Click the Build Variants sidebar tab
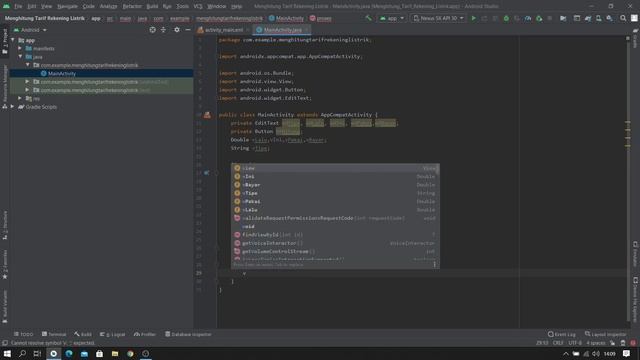640x360 pixels. [x=5, y=306]
